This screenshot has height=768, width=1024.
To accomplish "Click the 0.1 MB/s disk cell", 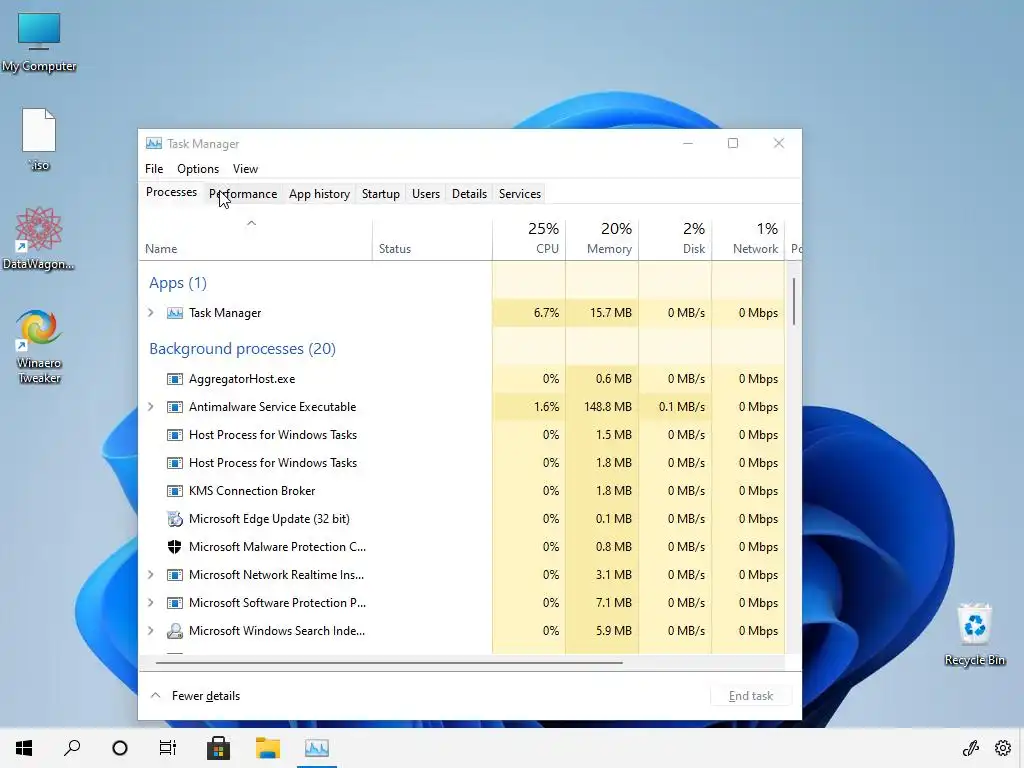I will (675, 407).
